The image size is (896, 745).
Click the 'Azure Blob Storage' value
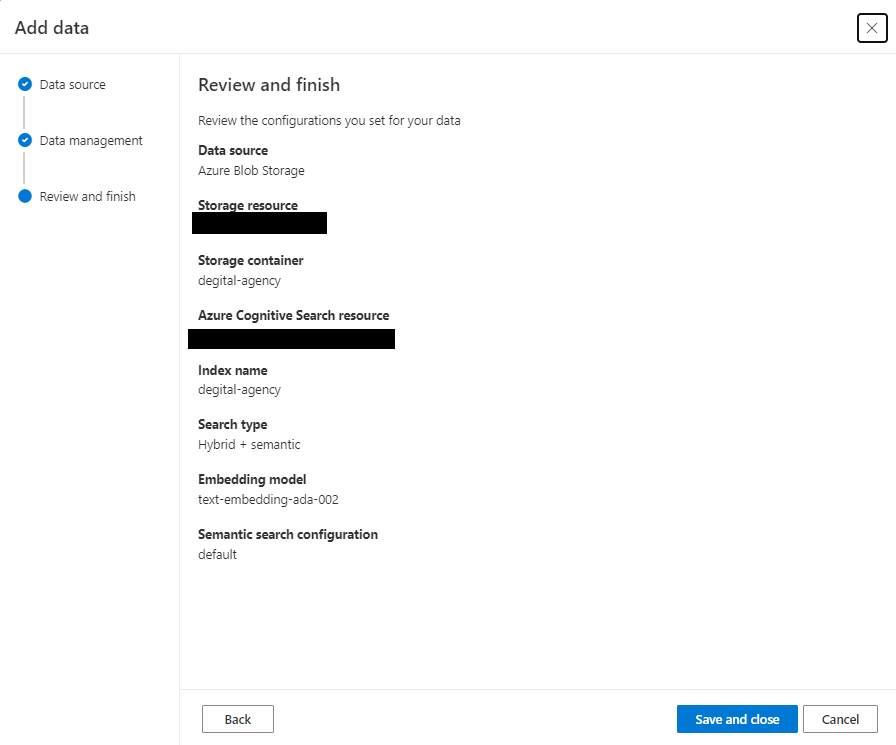251,171
